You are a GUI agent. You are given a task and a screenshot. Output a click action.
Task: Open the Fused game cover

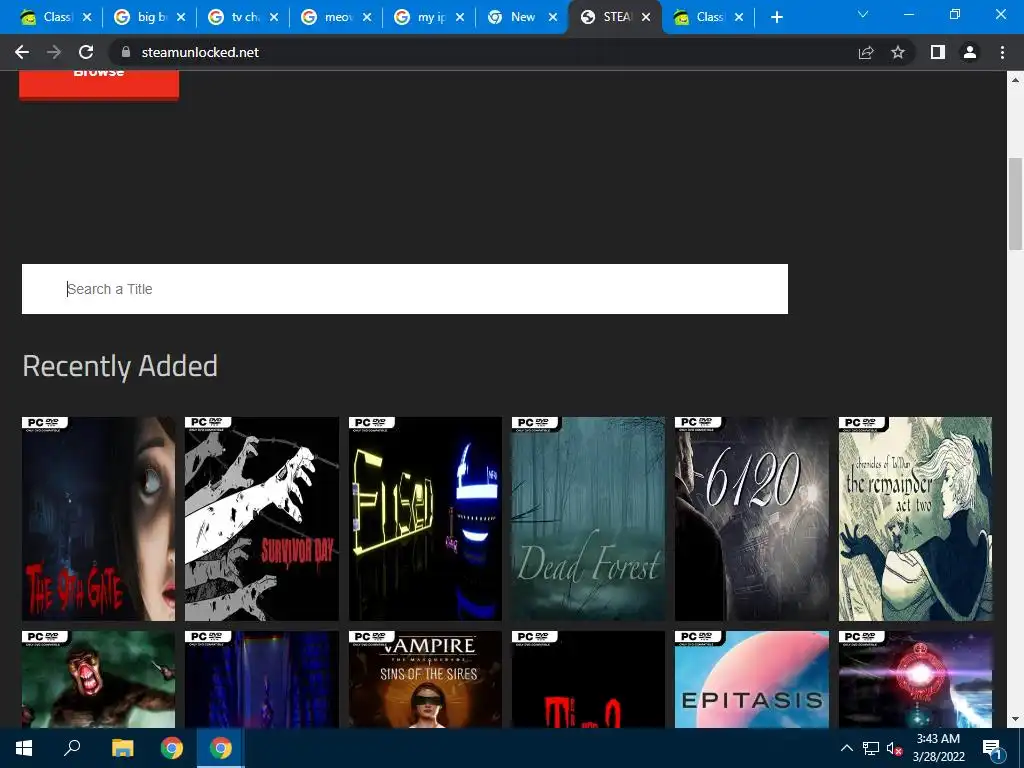click(425, 519)
